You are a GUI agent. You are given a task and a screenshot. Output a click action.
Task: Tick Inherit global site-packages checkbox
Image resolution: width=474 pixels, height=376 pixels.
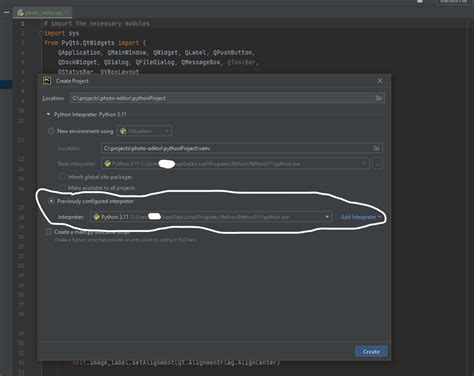pyautogui.click(x=62, y=177)
